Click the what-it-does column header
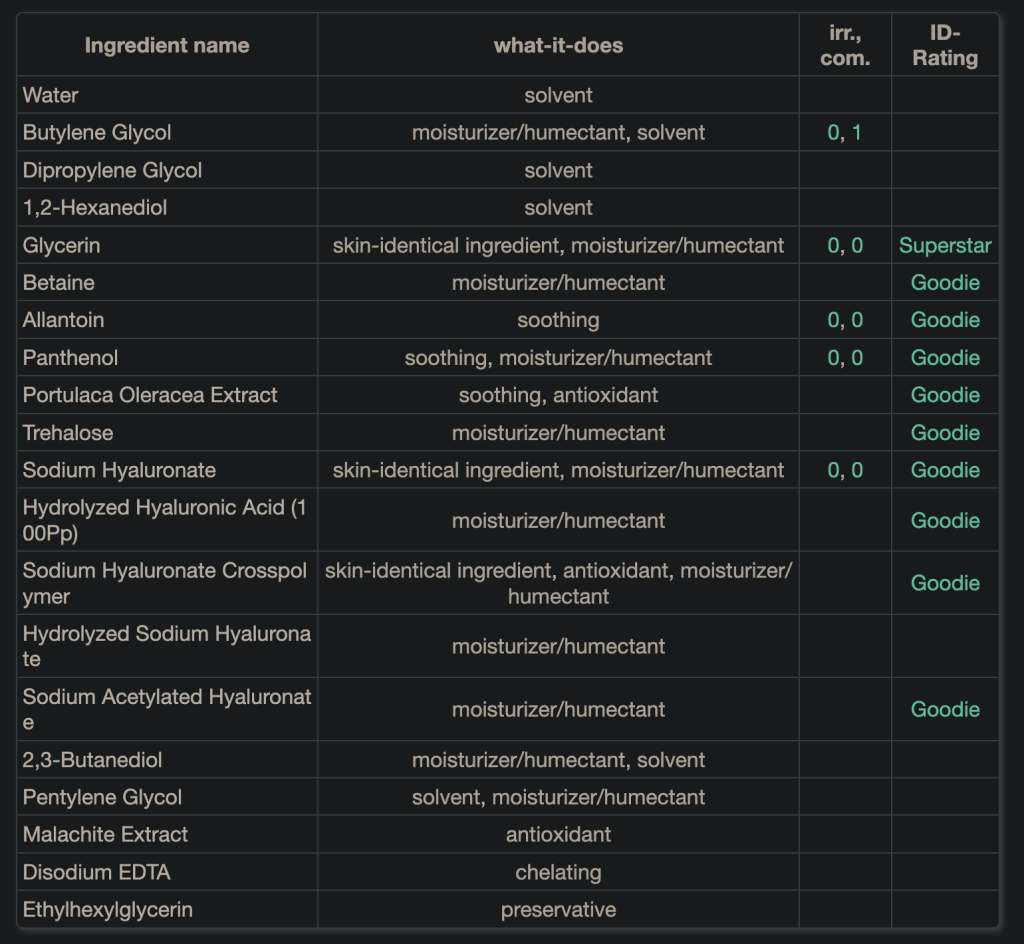Viewport: 1024px width, 944px height. pos(558,45)
